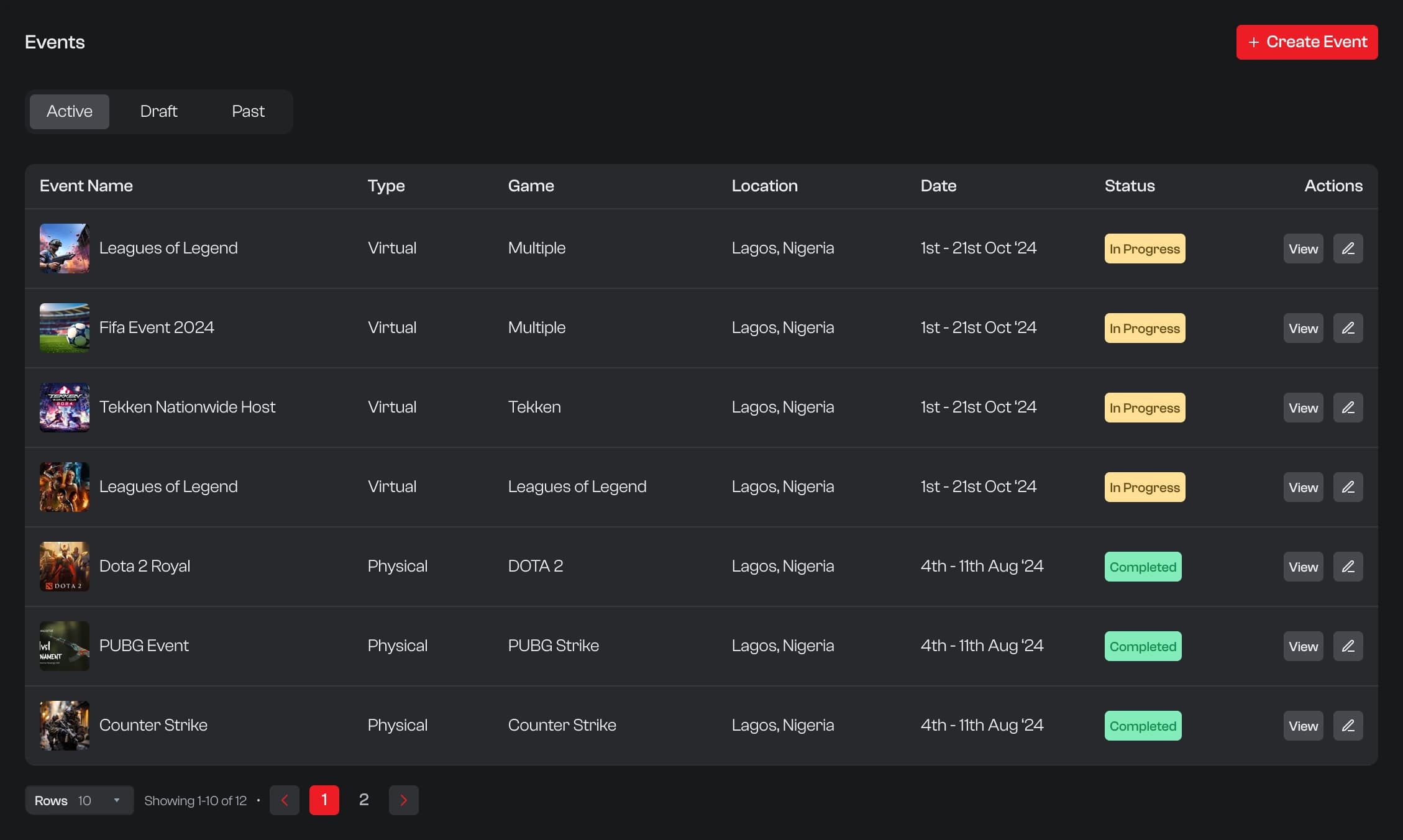Edit the Fifa Event 2024 entry
The image size is (1403, 840).
pyautogui.click(x=1348, y=327)
